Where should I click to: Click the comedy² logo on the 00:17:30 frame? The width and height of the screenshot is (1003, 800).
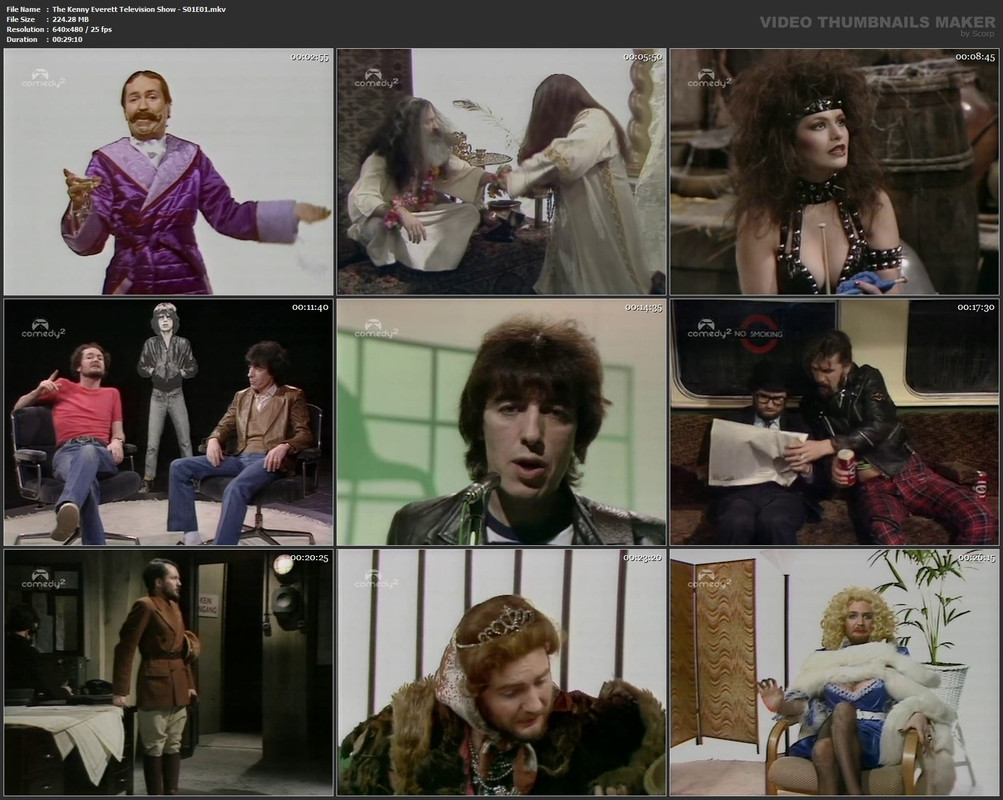[x=709, y=329]
